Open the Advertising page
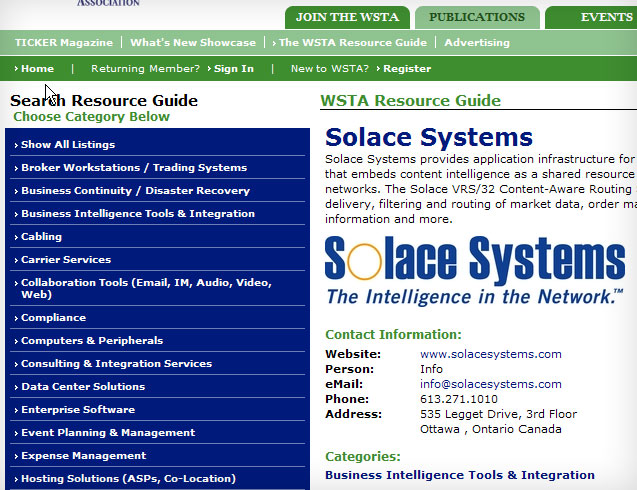 [x=477, y=42]
